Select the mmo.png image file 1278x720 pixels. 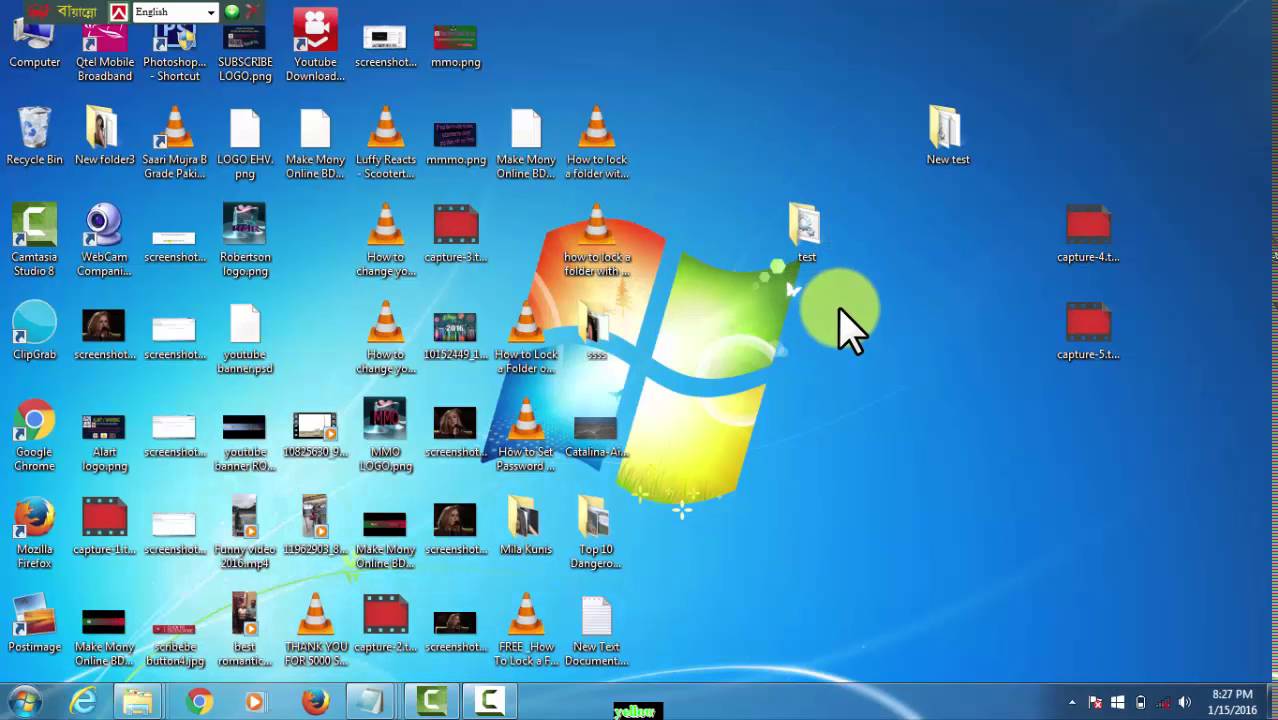[455, 47]
